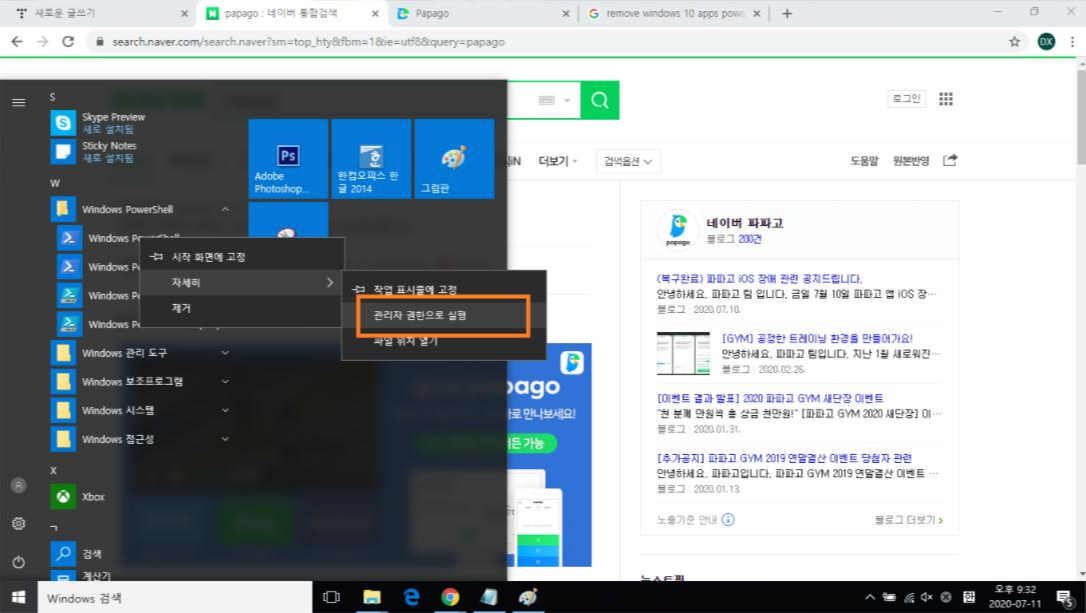1086x613 pixels.
Task: Open [GYM] 공정한 트레이닝 환경 post
Action: click(x=817, y=338)
